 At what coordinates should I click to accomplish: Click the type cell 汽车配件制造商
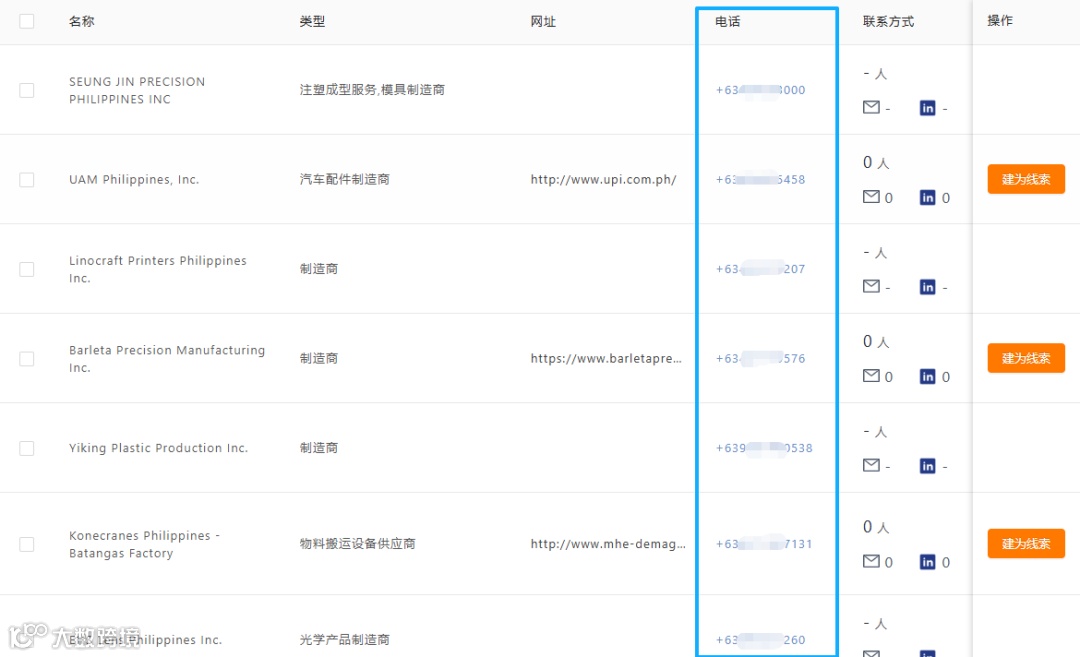point(344,179)
